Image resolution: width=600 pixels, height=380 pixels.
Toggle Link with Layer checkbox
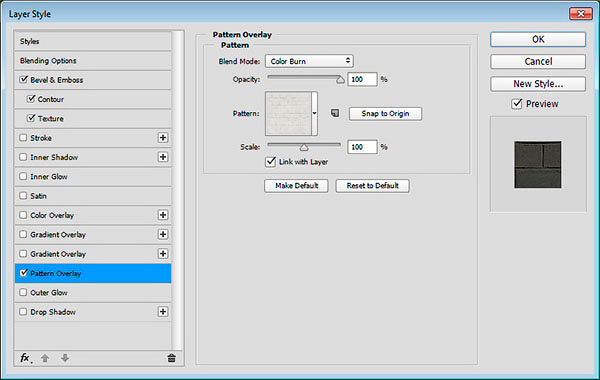tap(270, 161)
